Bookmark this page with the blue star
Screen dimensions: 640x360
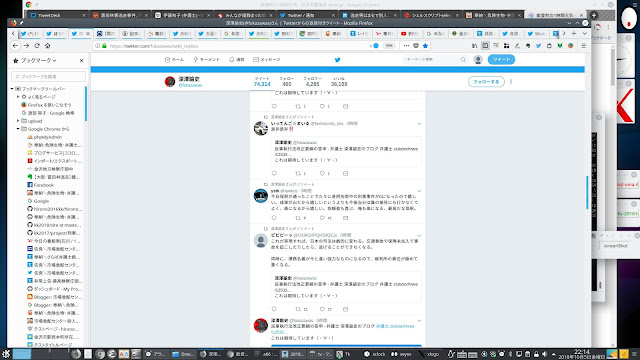pyautogui.click(x=425, y=46)
